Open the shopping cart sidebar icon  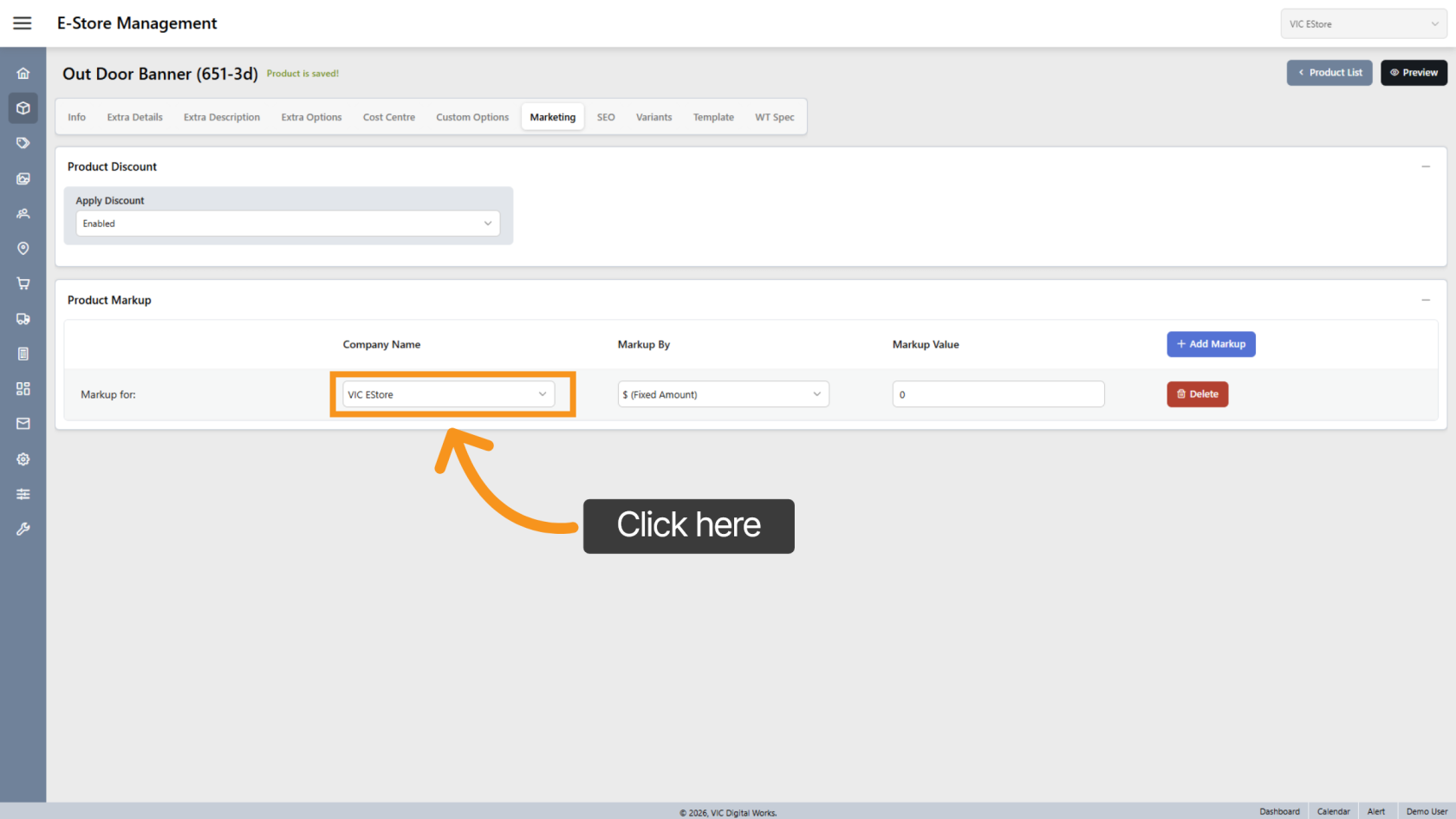tap(23, 283)
